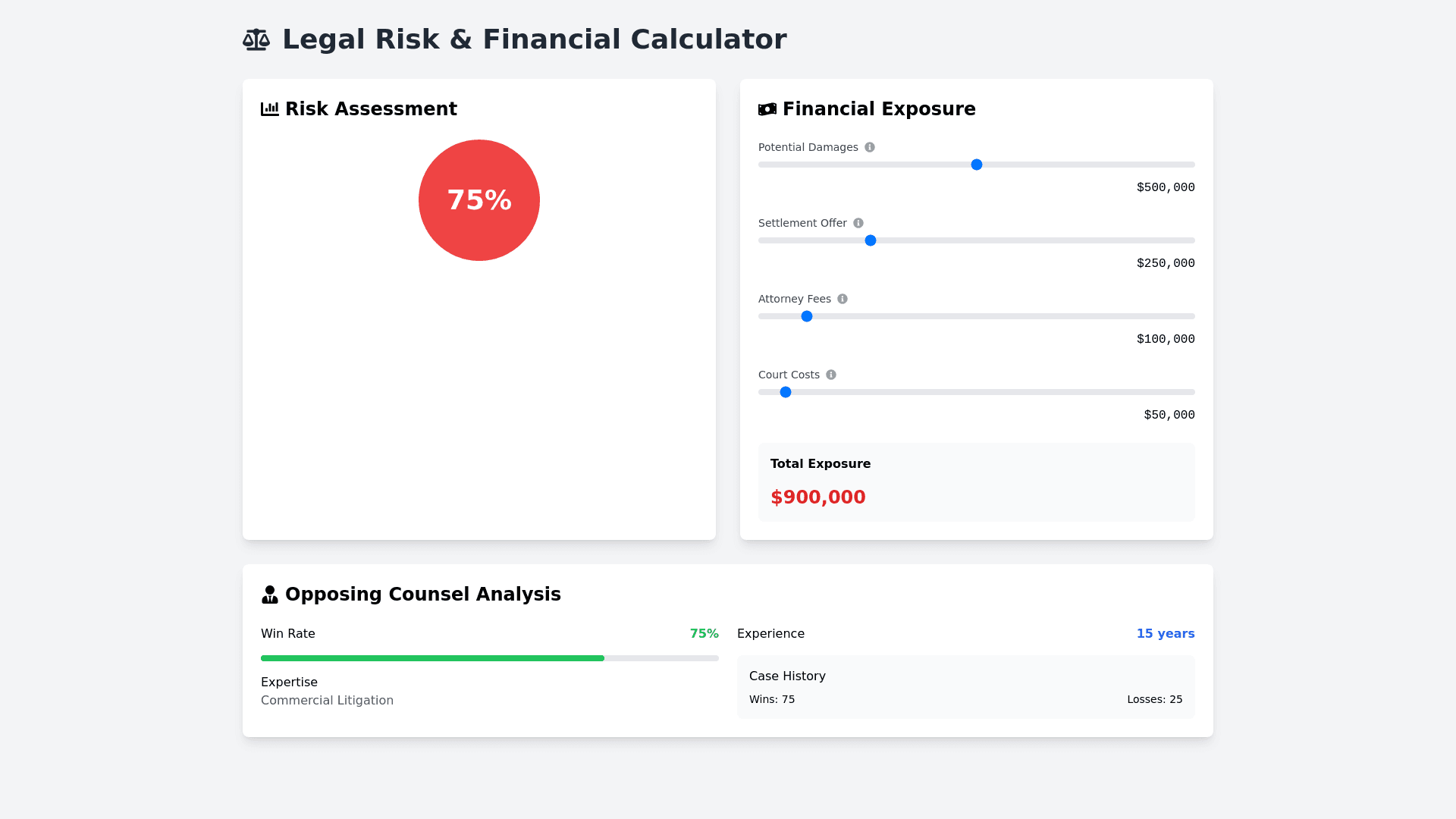Click the 15 years experience value

1166,633
